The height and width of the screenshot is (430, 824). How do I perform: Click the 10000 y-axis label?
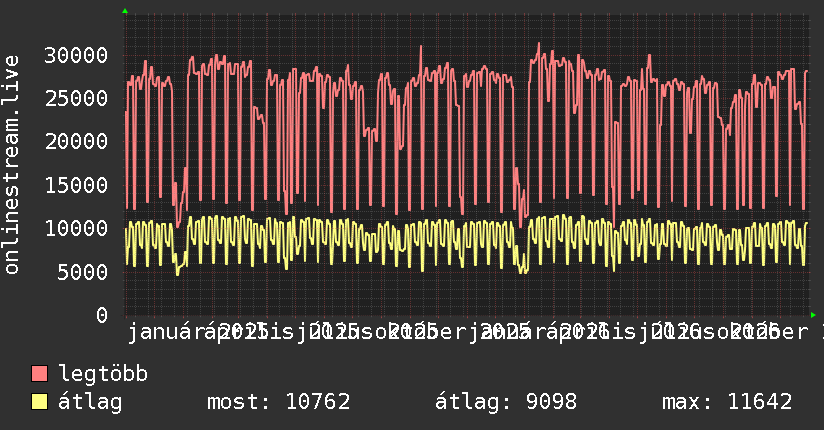76,228
